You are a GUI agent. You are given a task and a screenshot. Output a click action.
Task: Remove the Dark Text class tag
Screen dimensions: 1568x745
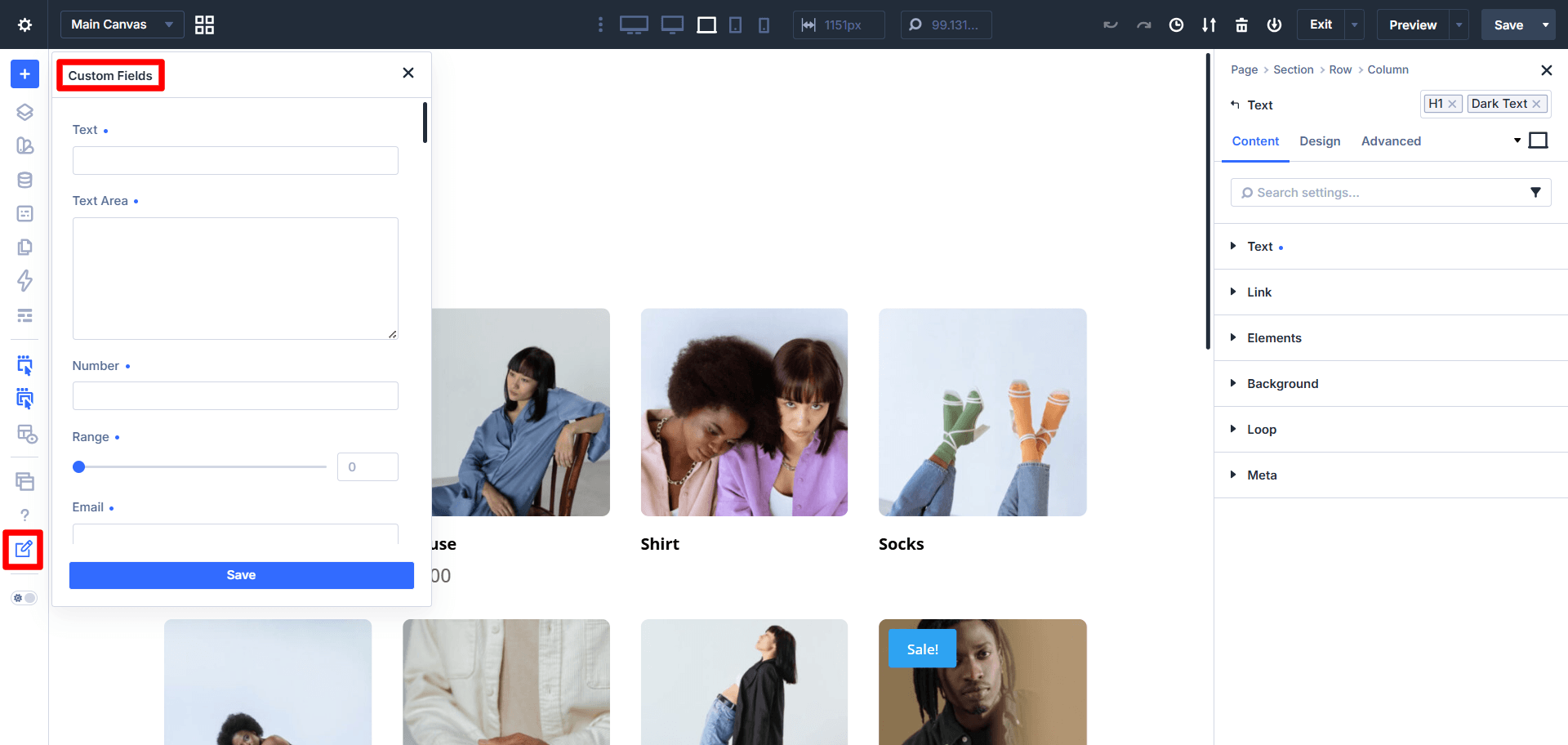1536,104
